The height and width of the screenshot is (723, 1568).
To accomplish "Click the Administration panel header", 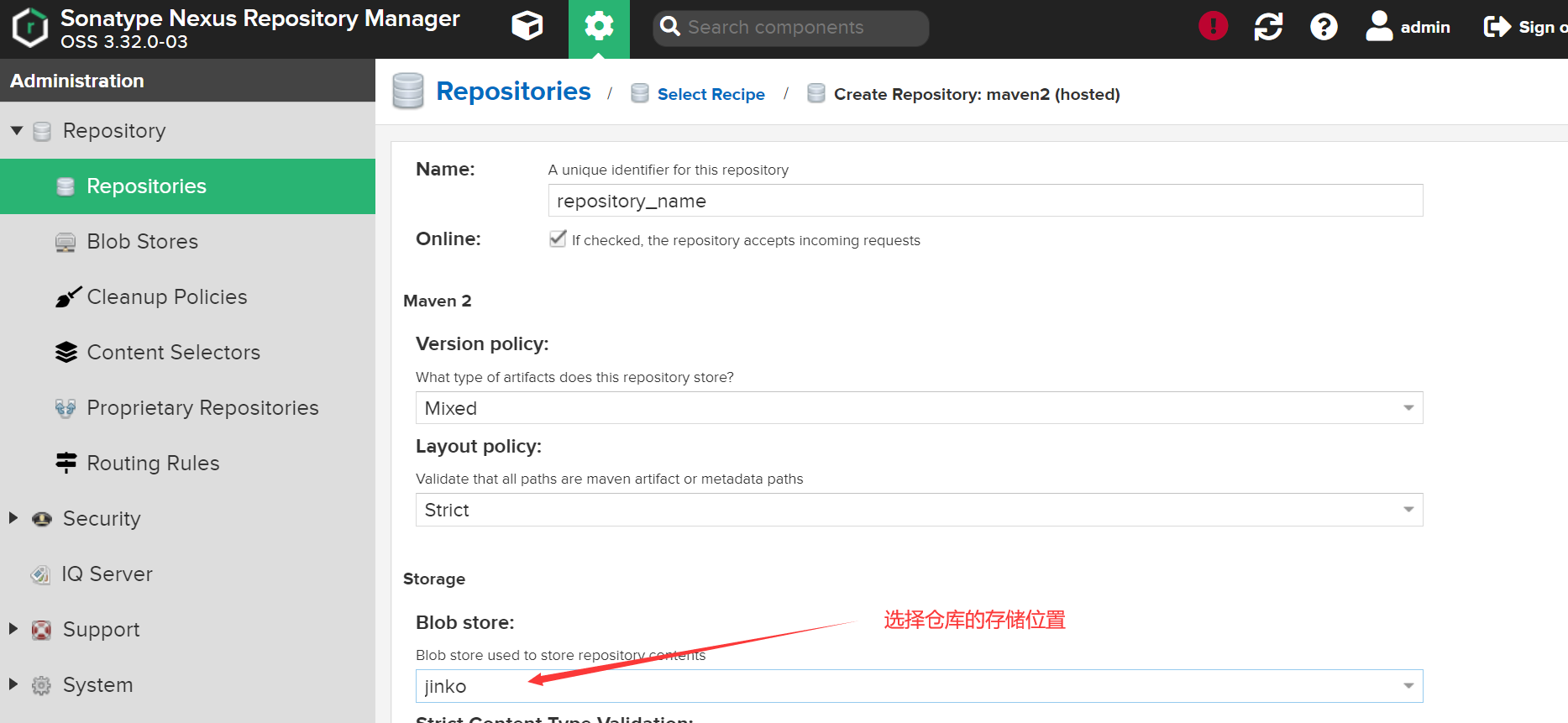I will (x=187, y=81).
